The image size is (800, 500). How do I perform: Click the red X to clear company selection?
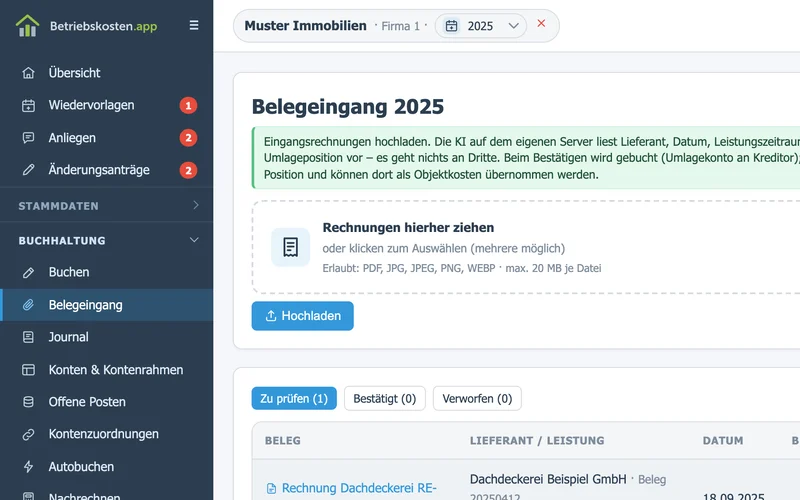pos(541,23)
